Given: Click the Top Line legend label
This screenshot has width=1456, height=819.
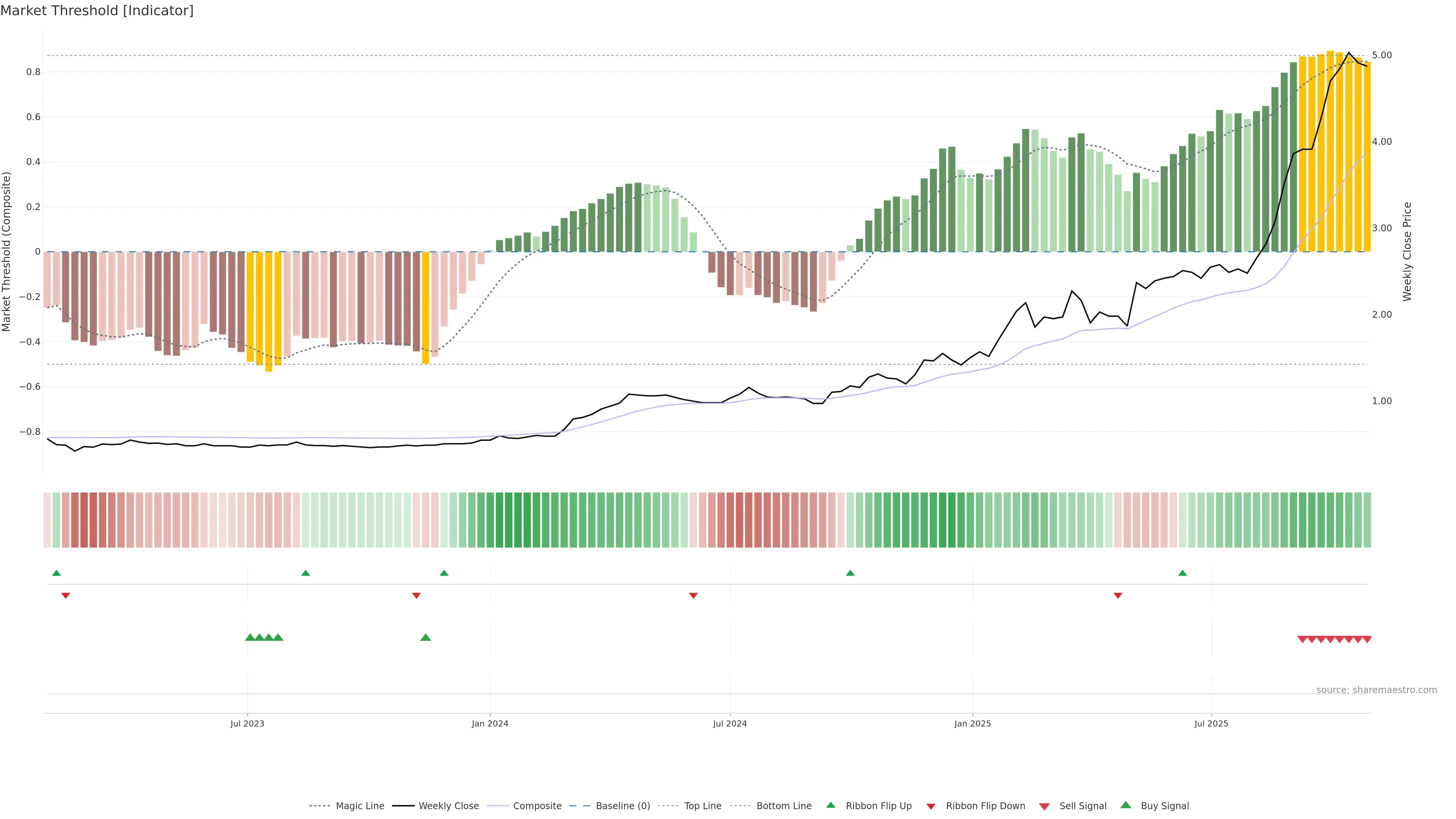Looking at the screenshot, I should [703, 805].
